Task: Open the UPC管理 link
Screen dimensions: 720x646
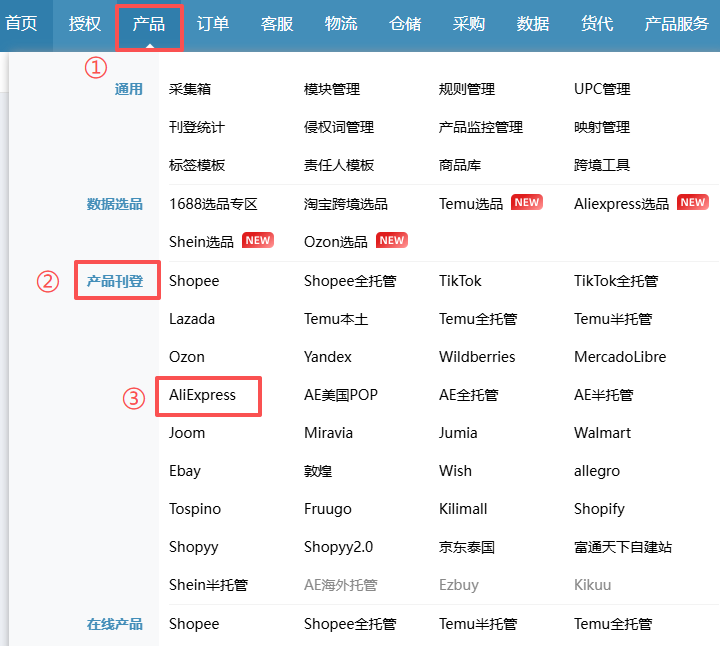Action: (x=602, y=89)
